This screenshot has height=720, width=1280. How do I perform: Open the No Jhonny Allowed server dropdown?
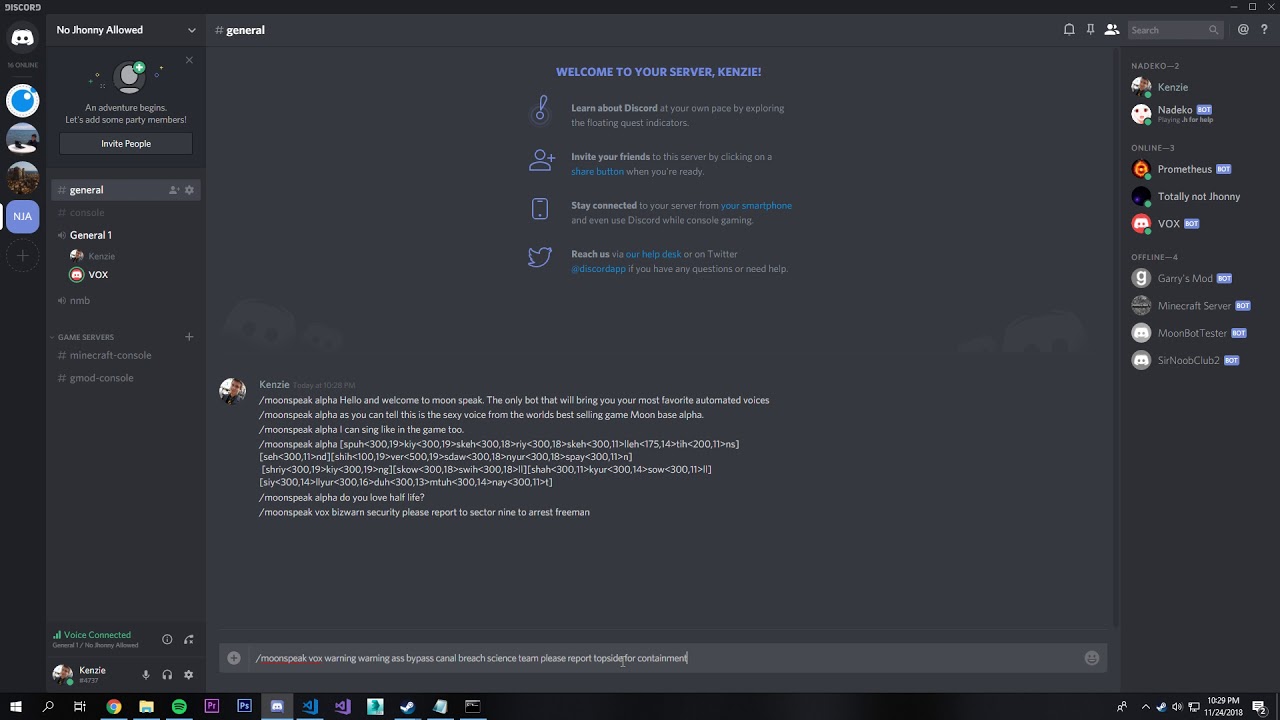126,30
